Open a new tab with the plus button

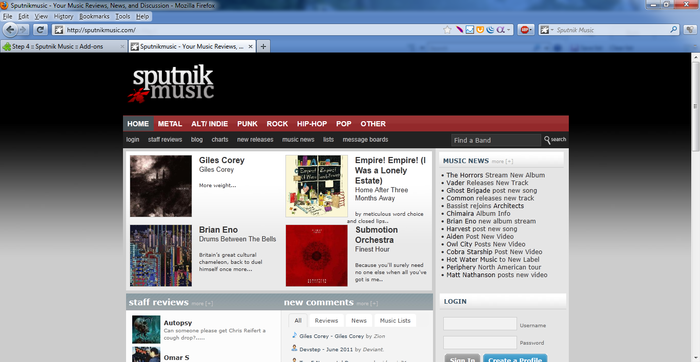(263, 46)
